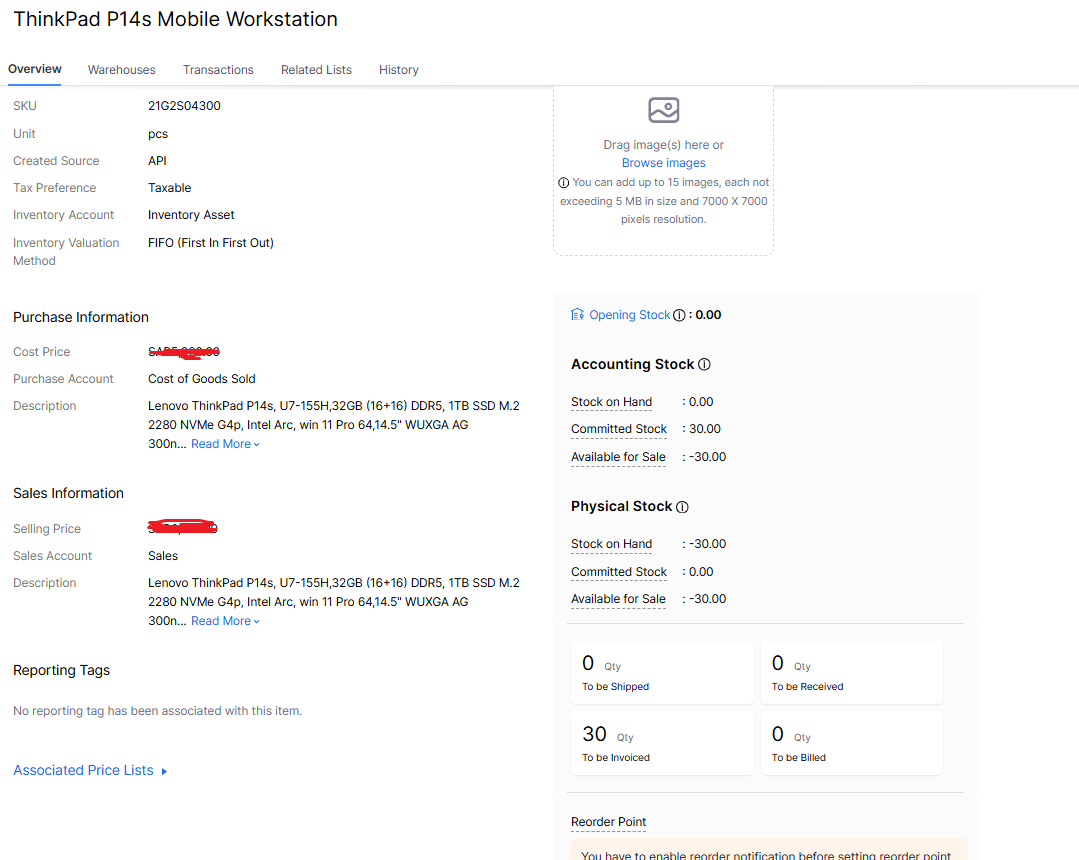
Task: Click the FIFO valuation method value
Action: (211, 243)
